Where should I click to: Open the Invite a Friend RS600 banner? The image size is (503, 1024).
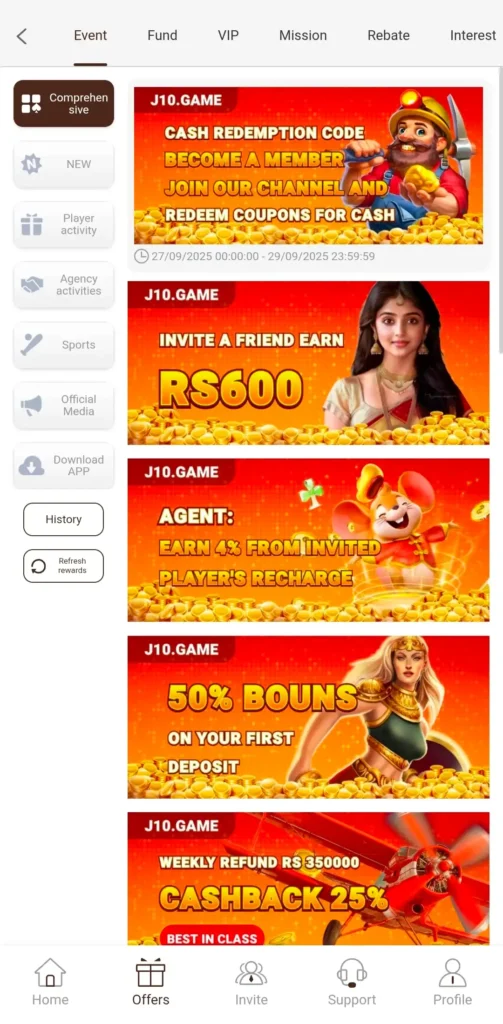(x=308, y=363)
